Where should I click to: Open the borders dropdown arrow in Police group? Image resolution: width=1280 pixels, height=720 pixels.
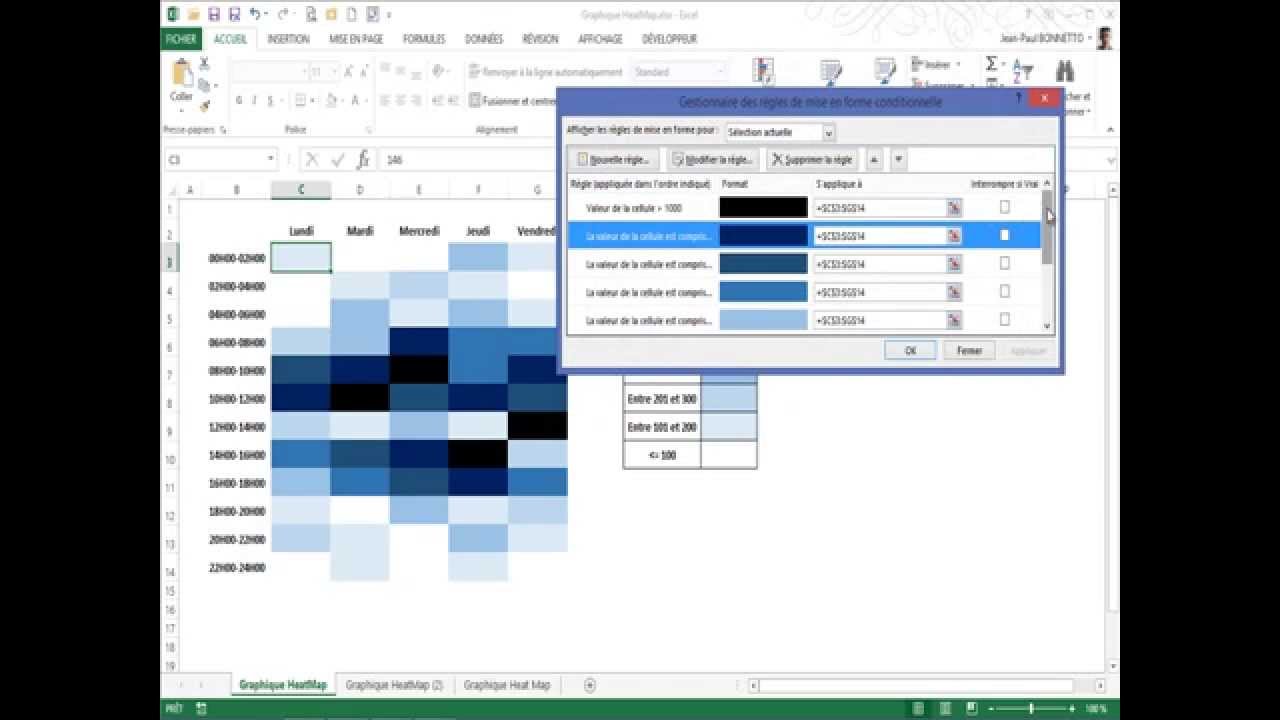313,100
